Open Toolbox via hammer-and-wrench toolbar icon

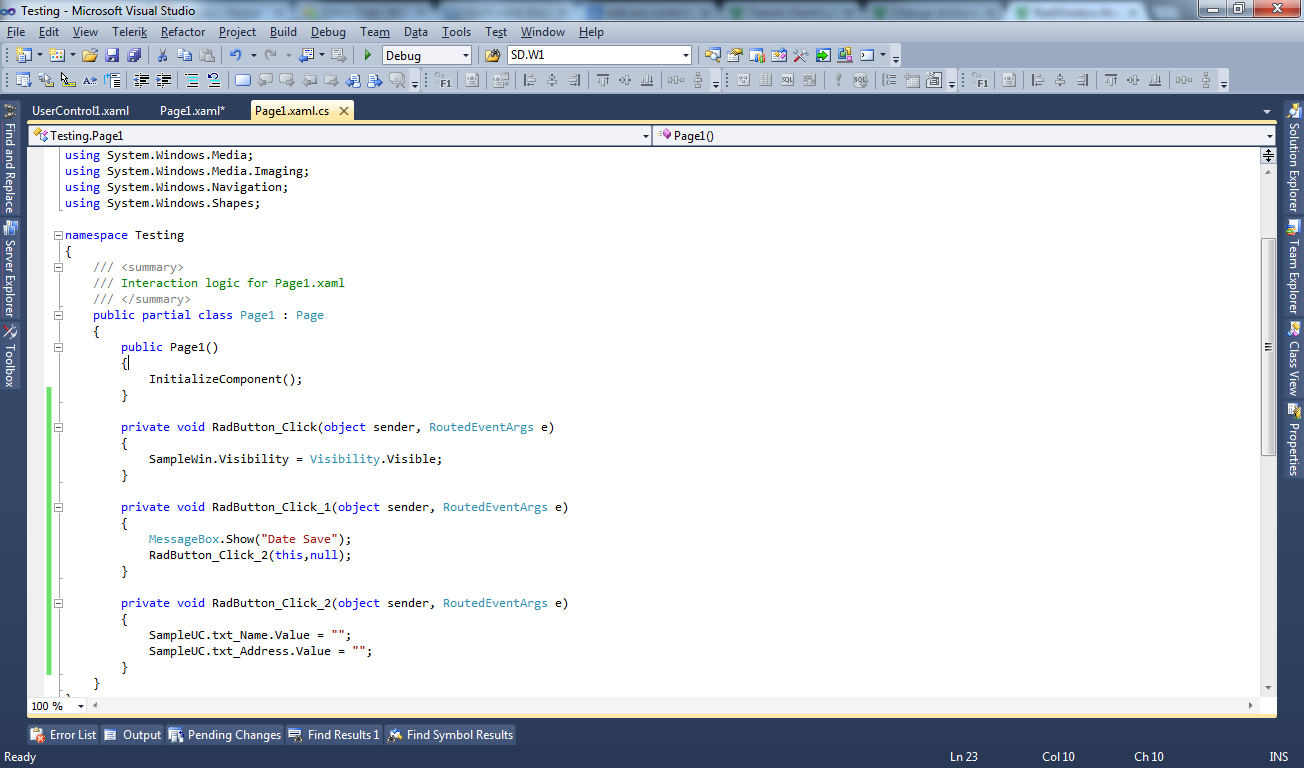point(800,55)
